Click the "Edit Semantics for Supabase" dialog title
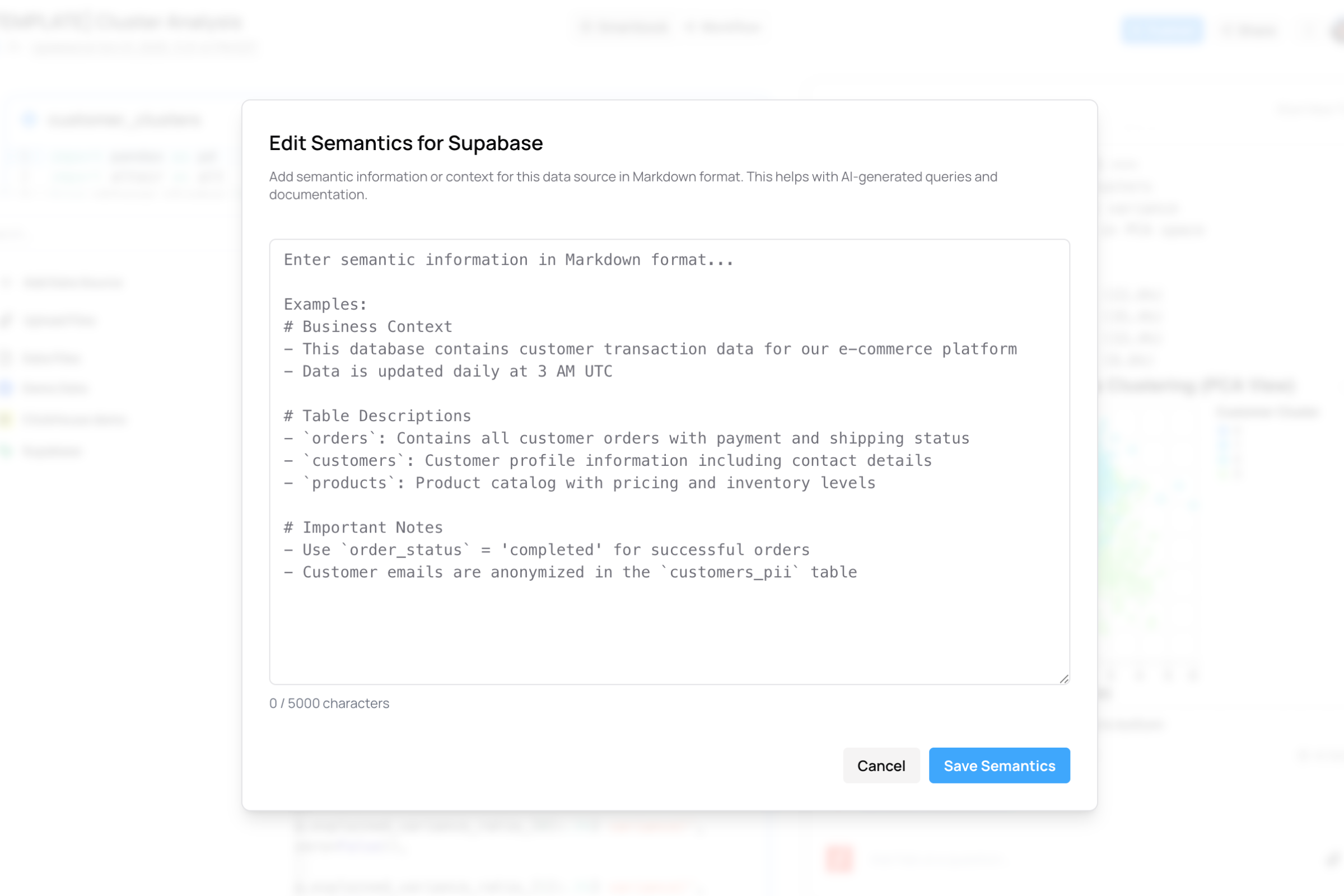This screenshot has height=896, width=1344. click(x=405, y=143)
